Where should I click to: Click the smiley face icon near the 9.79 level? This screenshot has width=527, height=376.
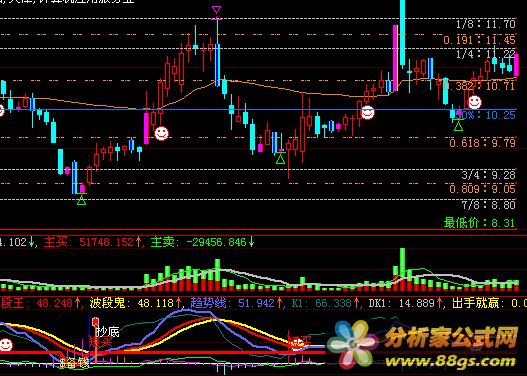(161, 133)
